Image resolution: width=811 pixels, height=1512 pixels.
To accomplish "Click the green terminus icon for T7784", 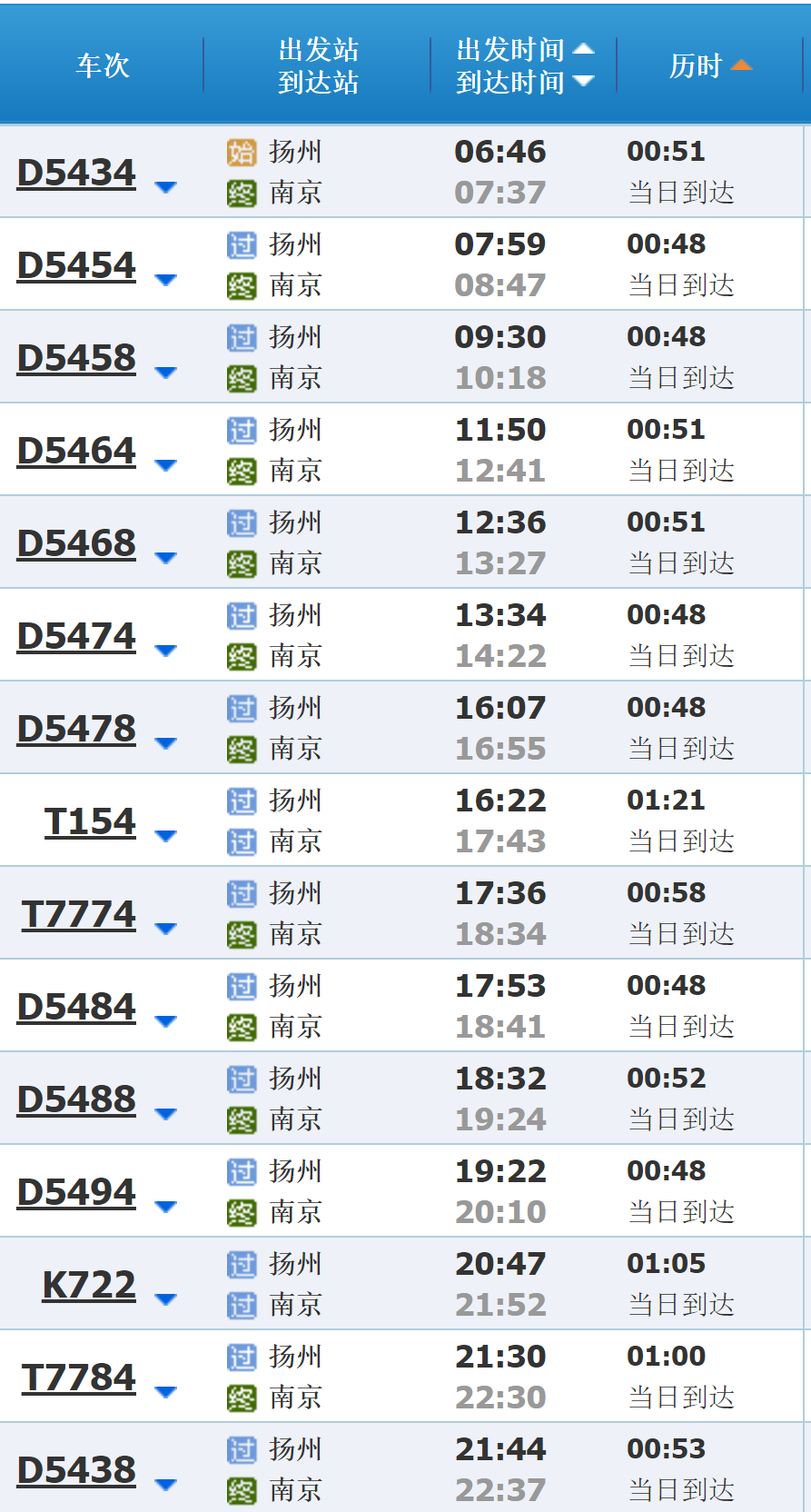I will [241, 1398].
